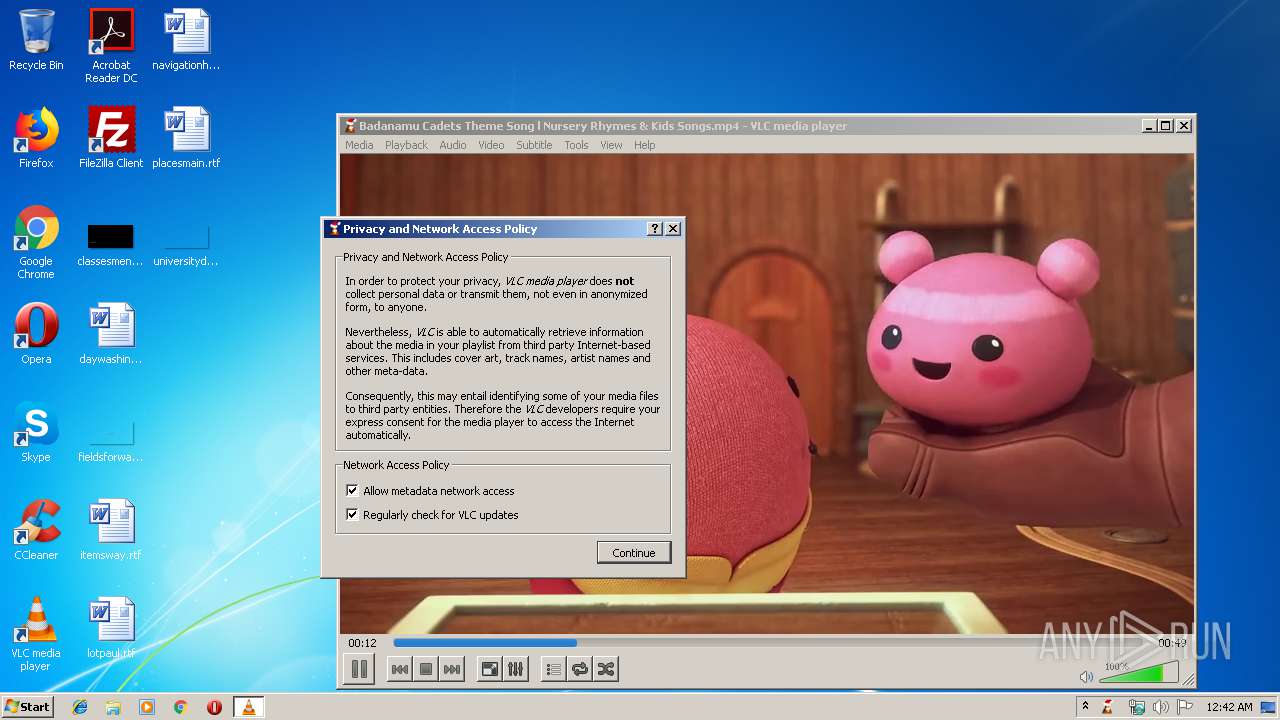Open the Video menu
Viewport: 1280px width, 720px height.
click(x=491, y=145)
